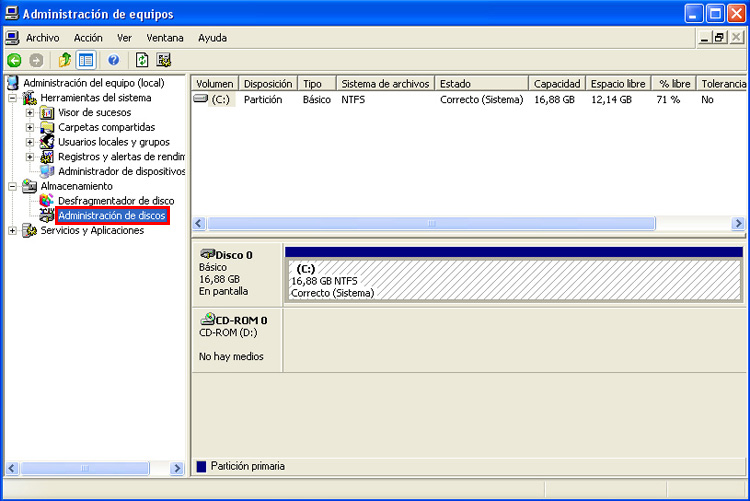This screenshot has width=750, height=501.
Task: Click the green Back arrow toolbar icon
Action: 14,60
